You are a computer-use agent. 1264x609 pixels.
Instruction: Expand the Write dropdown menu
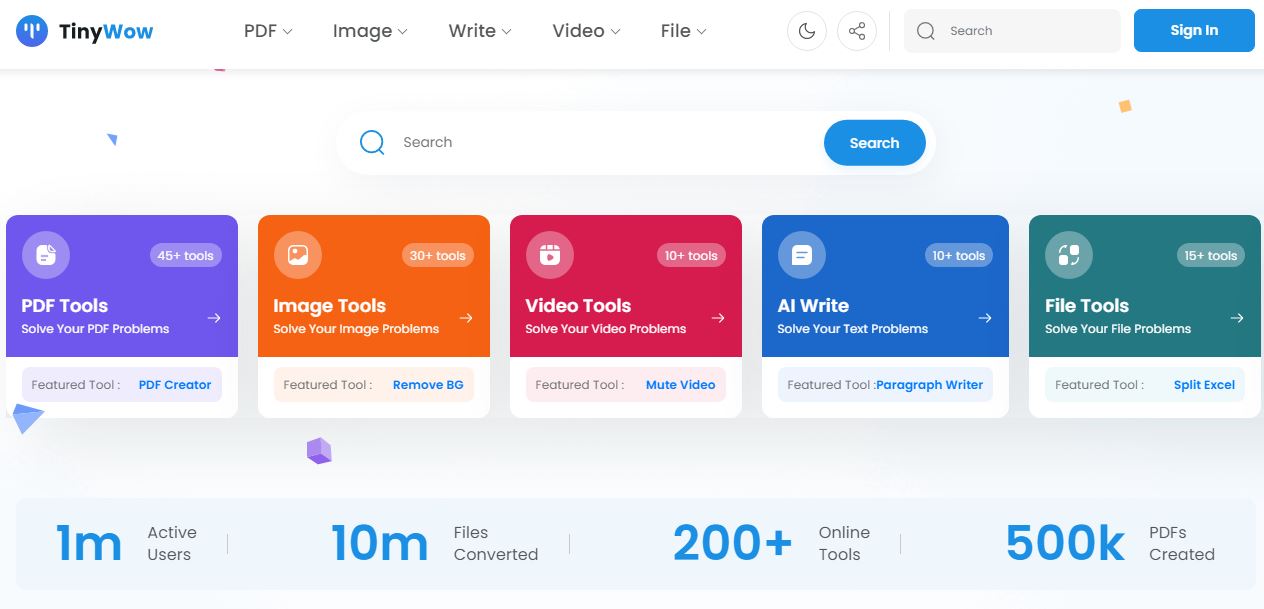480,31
